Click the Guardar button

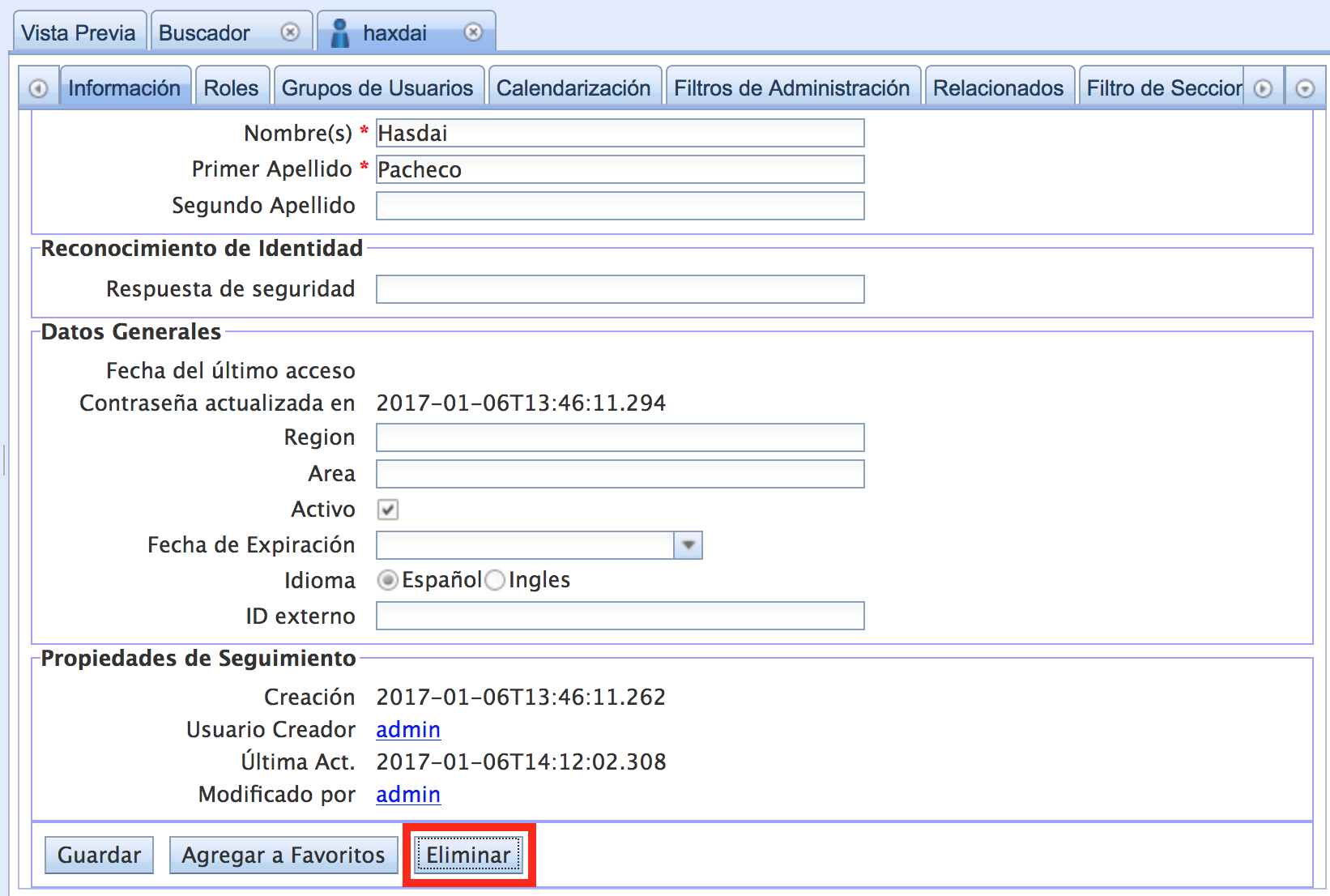[99, 855]
